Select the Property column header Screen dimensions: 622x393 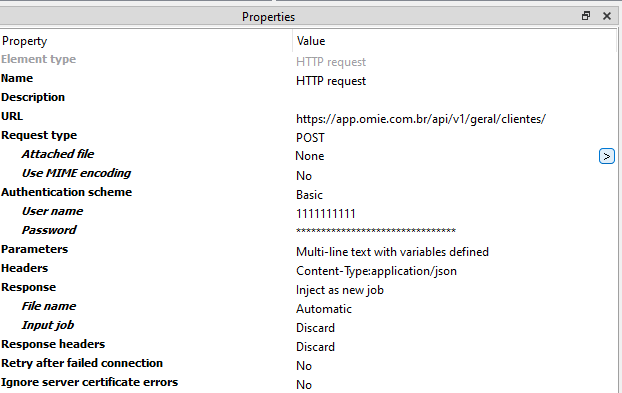pos(25,41)
